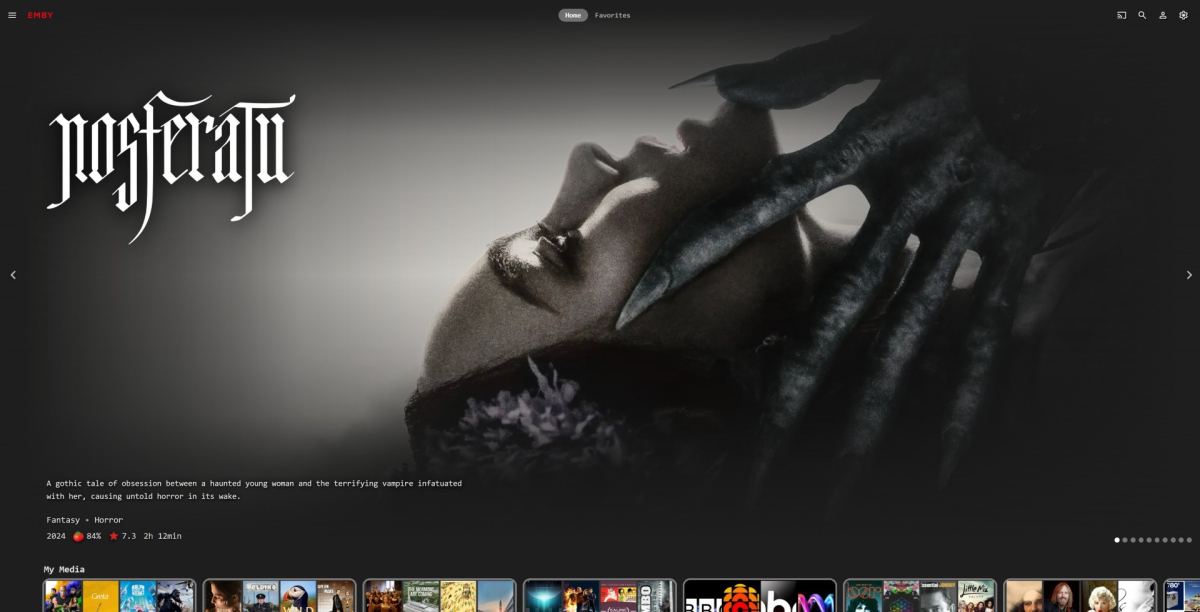Screen dimensions: 1200x612
Task: Advance the banner with the right arrow
Action: (x=1188, y=274)
